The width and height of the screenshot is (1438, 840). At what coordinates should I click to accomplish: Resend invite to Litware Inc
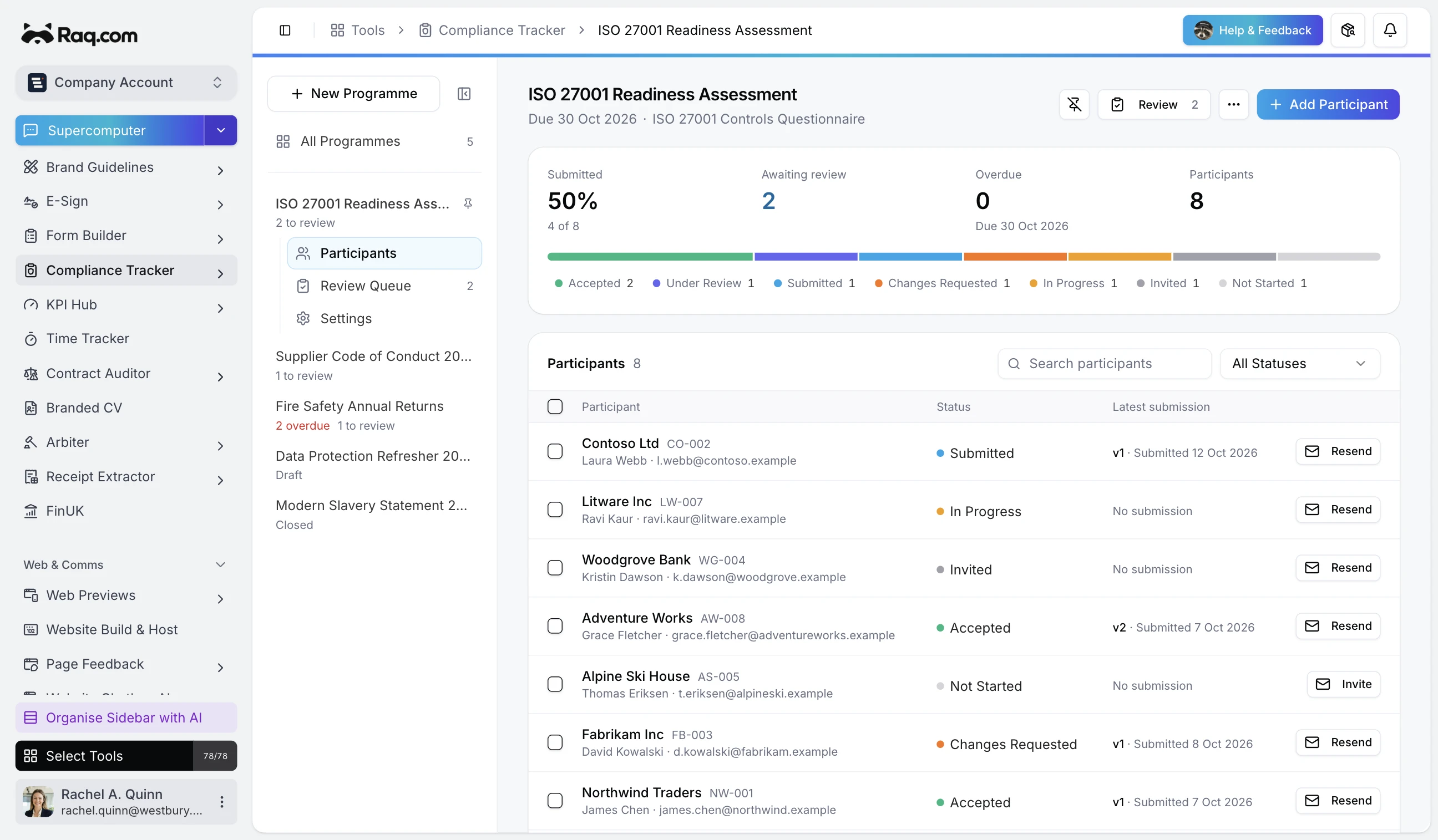(1338, 510)
